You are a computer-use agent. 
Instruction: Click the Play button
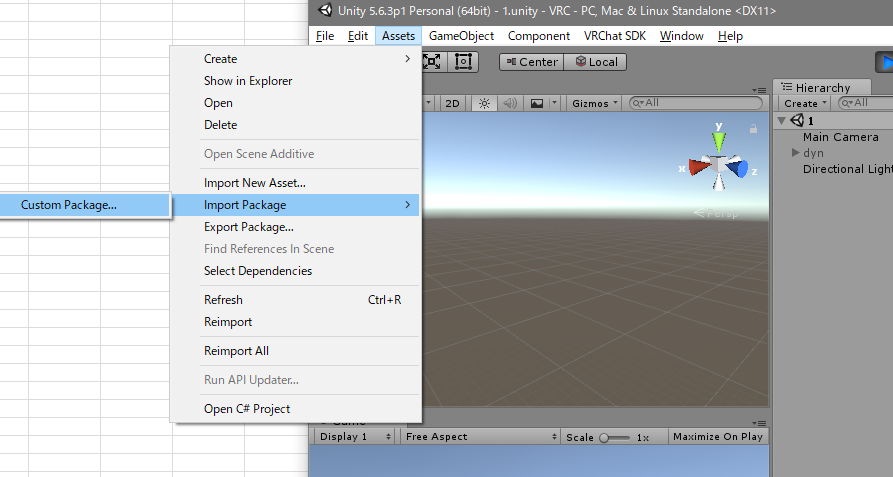point(884,61)
